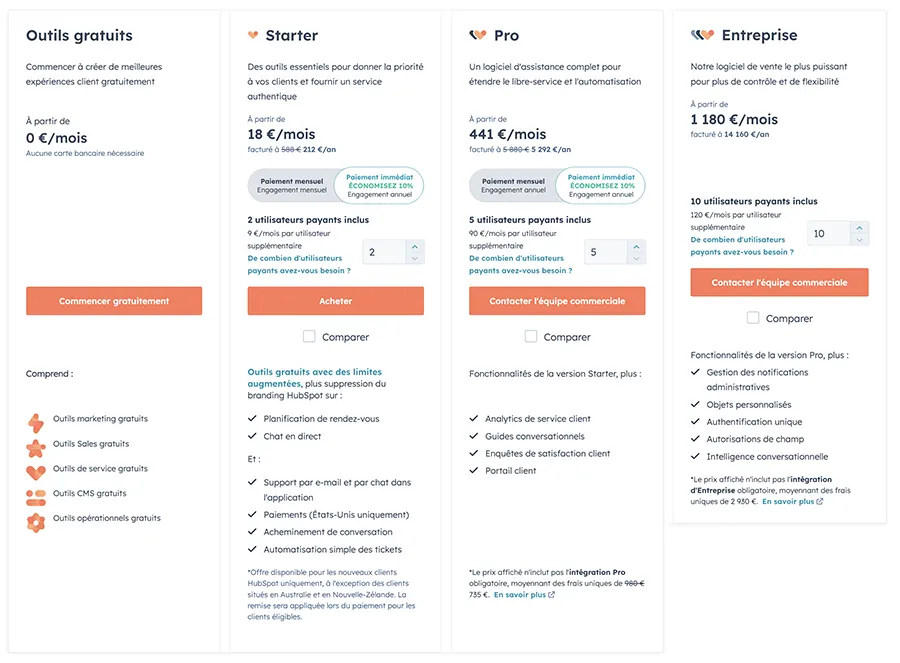Image resolution: width=900 pixels, height=663 pixels.
Task: Increase Starter paying users with up arrow
Action: [x=416, y=245]
